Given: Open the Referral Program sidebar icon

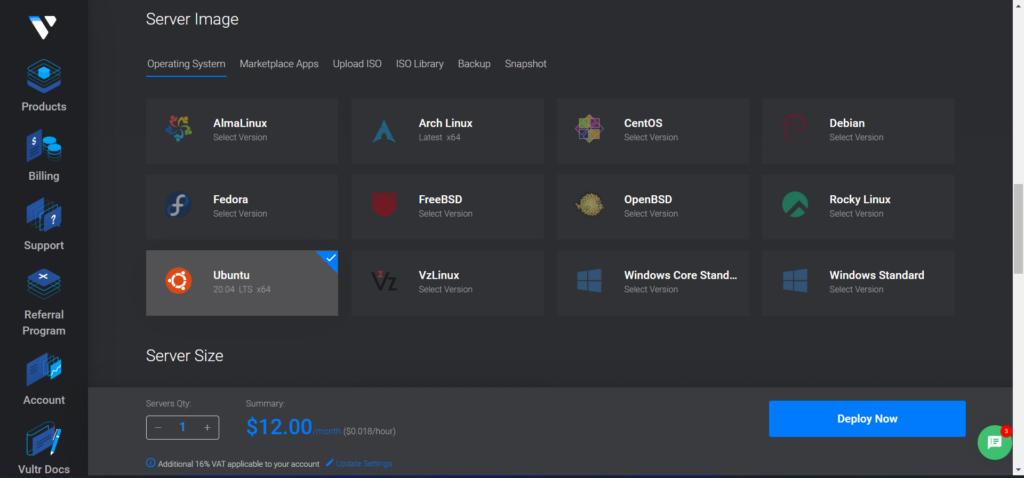Looking at the screenshot, I should pyautogui.click(x=44, y=283).
